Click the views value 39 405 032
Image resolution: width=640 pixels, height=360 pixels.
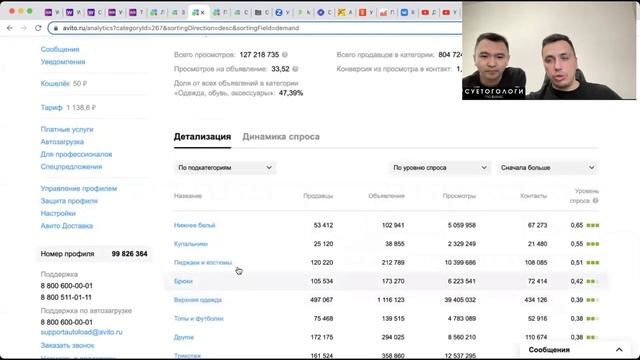point(460,300)
